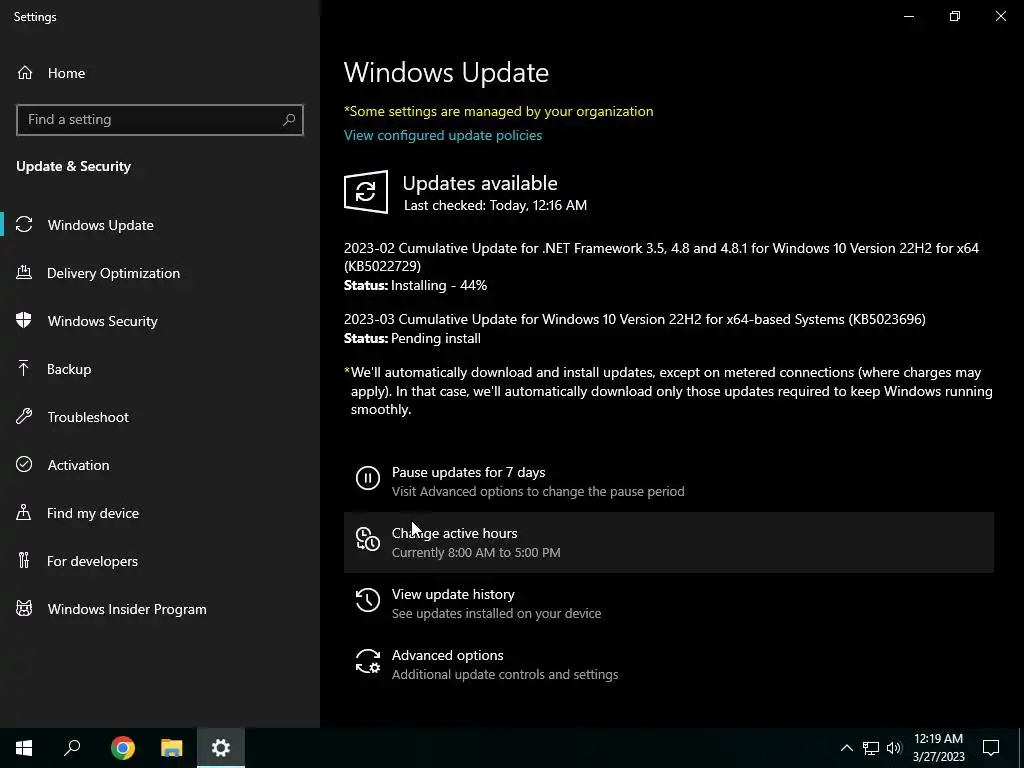Click the Windows Update sync arrows icon in sidebar
The image size is (1024, 768).
(x=24, y=225)
